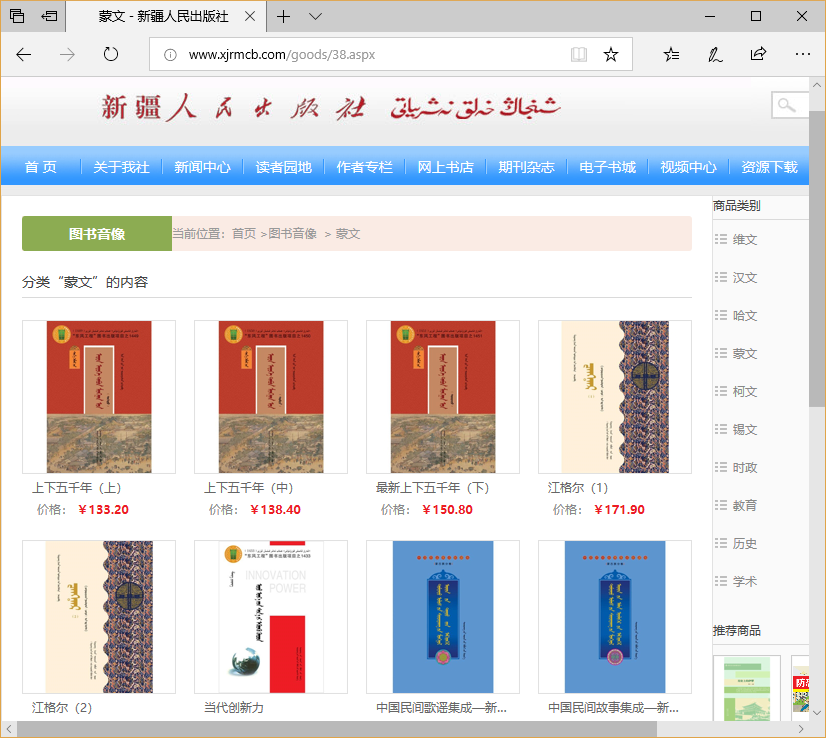Click the price ¥150.80

tap(447, 509)
